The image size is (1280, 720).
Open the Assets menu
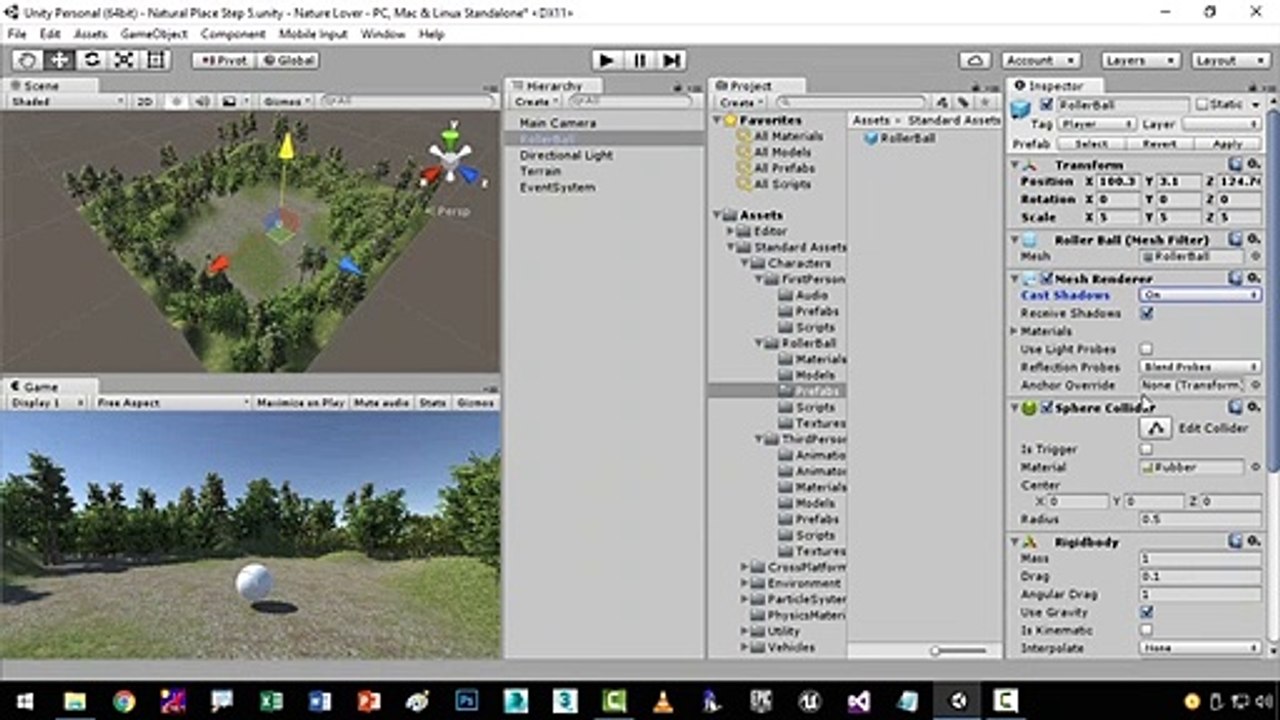tap(91, 34)
